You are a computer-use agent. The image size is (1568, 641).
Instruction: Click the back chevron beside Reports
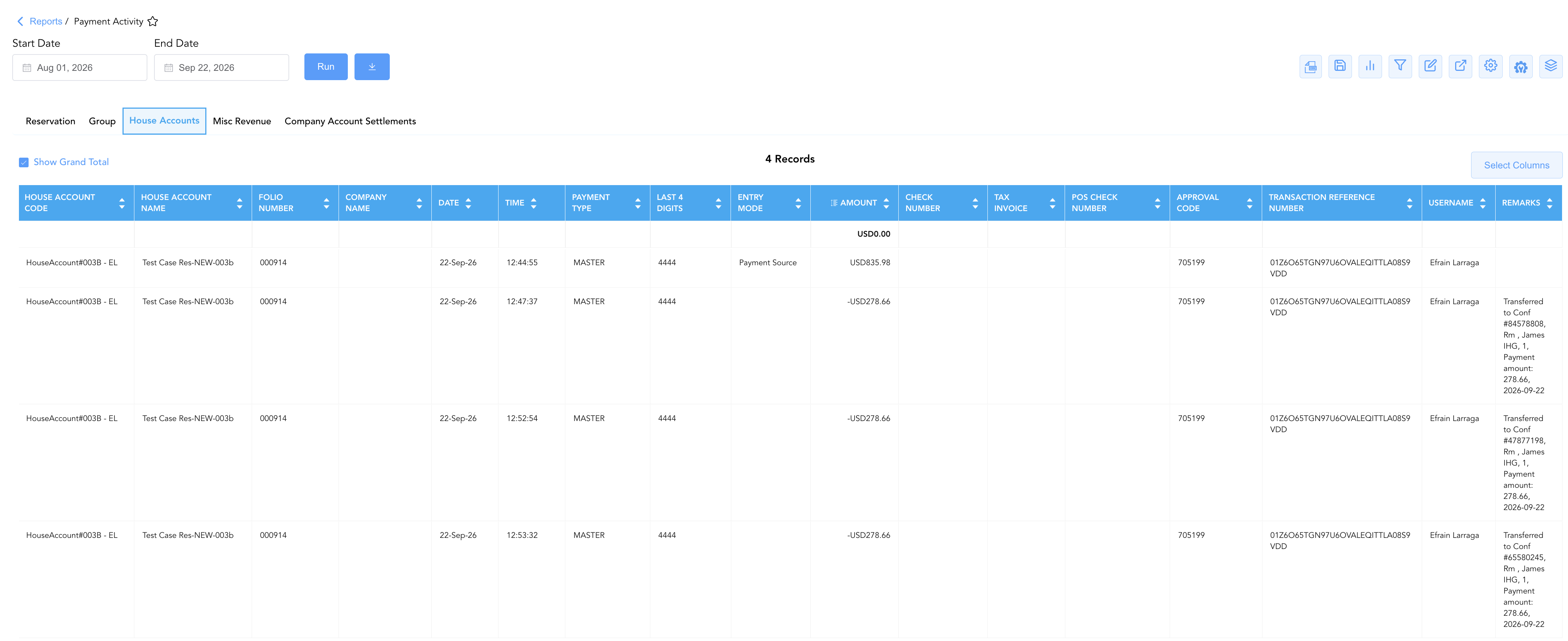(x=20, y=21)
